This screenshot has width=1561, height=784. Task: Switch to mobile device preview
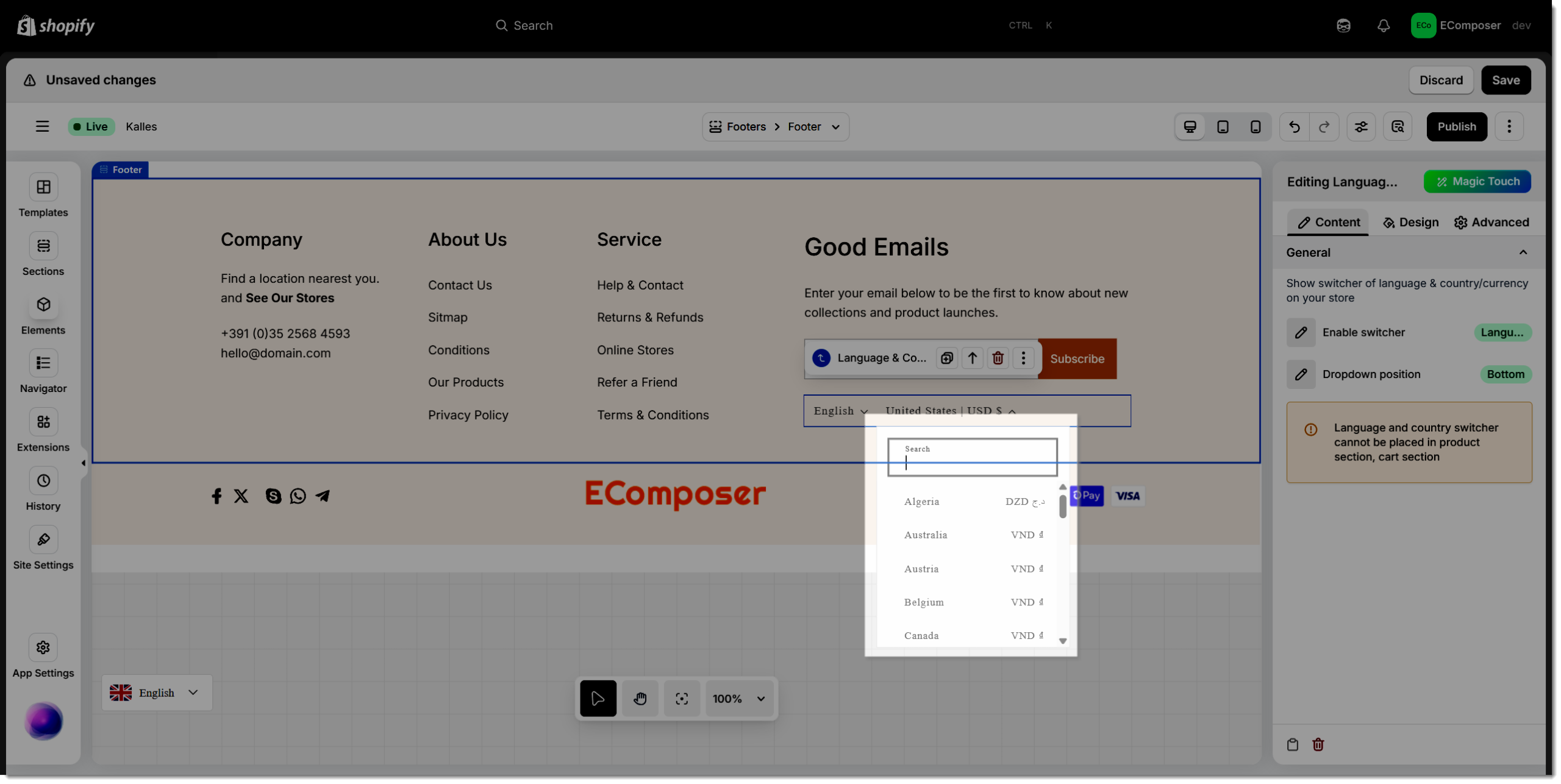click(1256, 127)
